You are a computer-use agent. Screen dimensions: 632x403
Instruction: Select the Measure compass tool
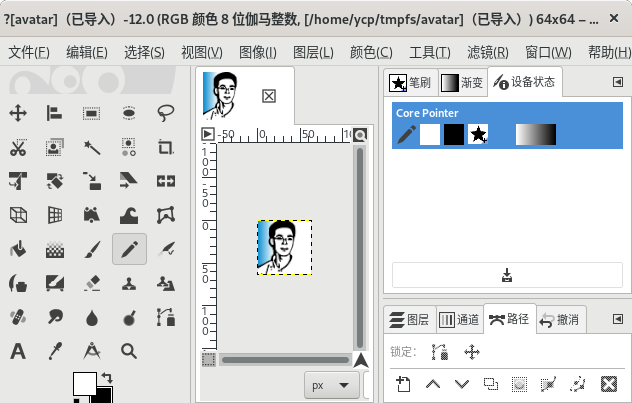(x=92, y=351)
